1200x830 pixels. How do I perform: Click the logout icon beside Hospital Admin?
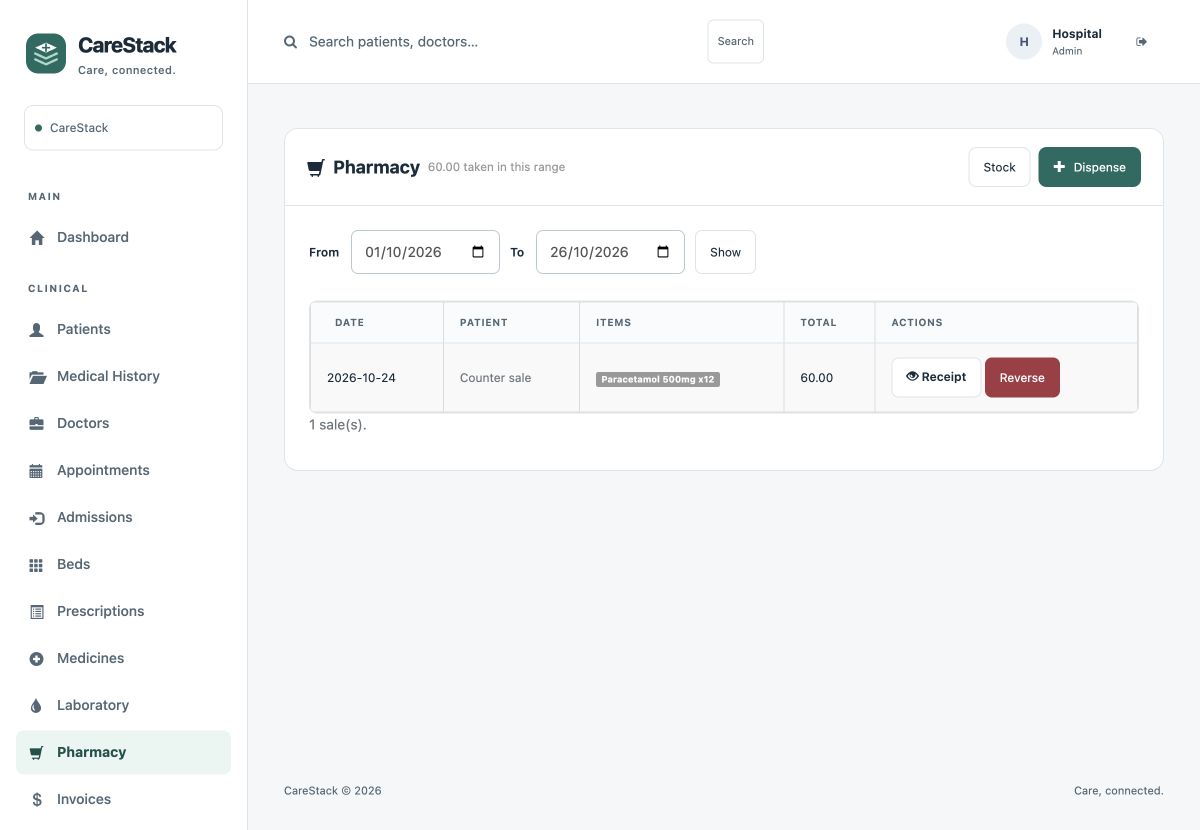(1141, 42)
